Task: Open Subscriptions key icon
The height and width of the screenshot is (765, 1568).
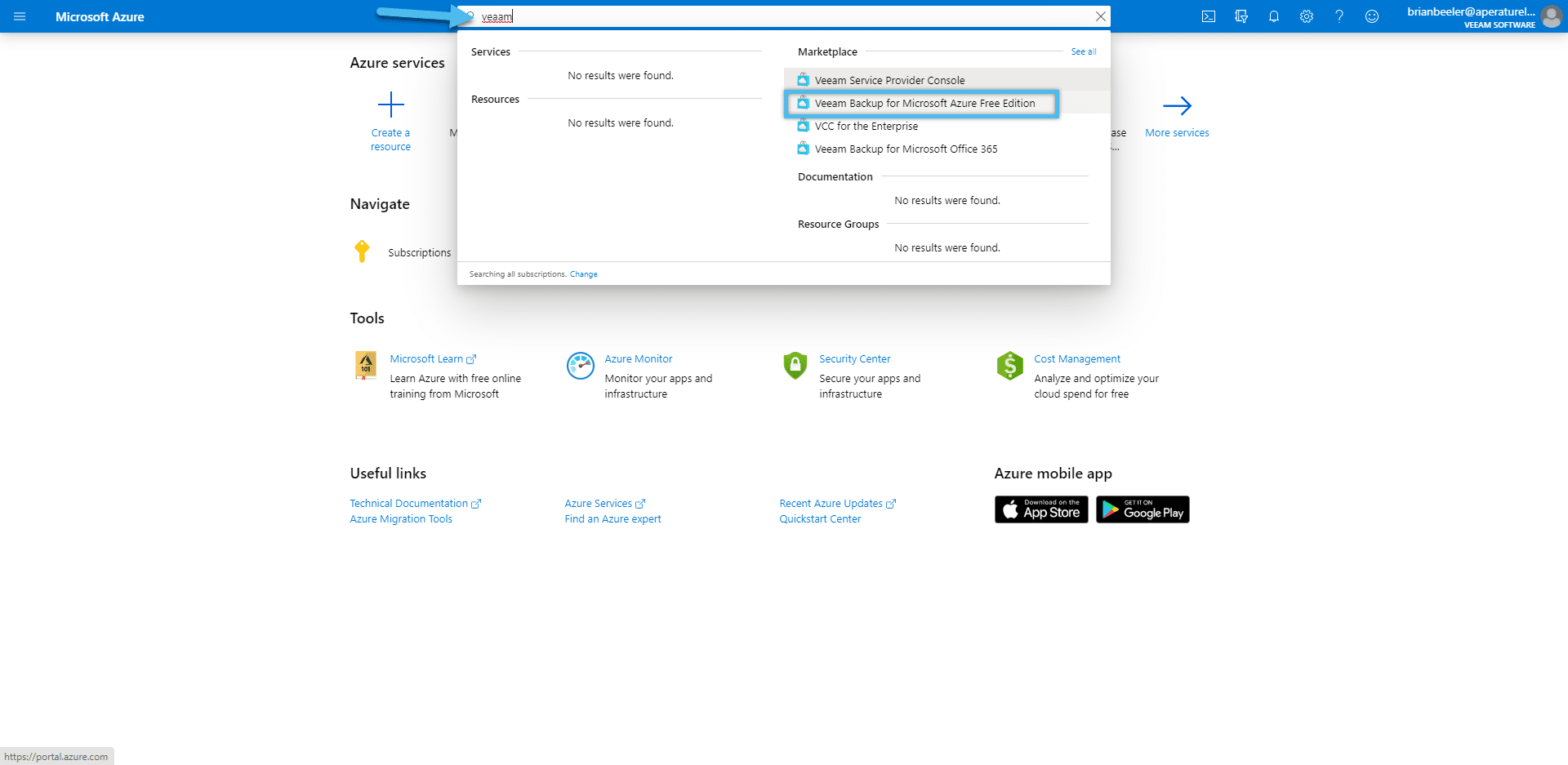Action: click(362, 251)
